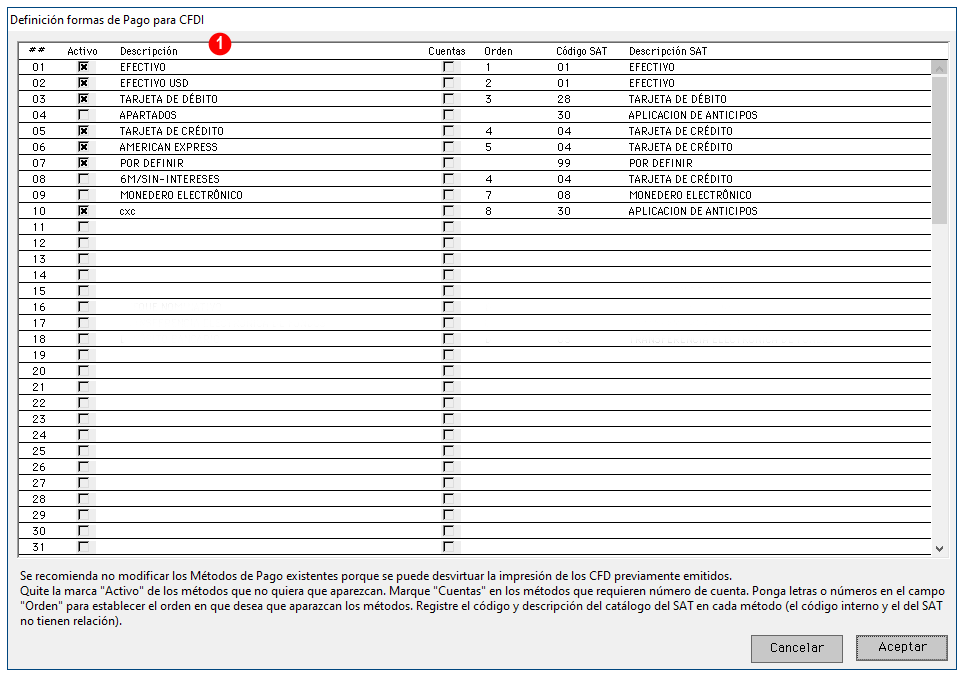Click the vertical scrollbar thumb

(x=939, y=150)
